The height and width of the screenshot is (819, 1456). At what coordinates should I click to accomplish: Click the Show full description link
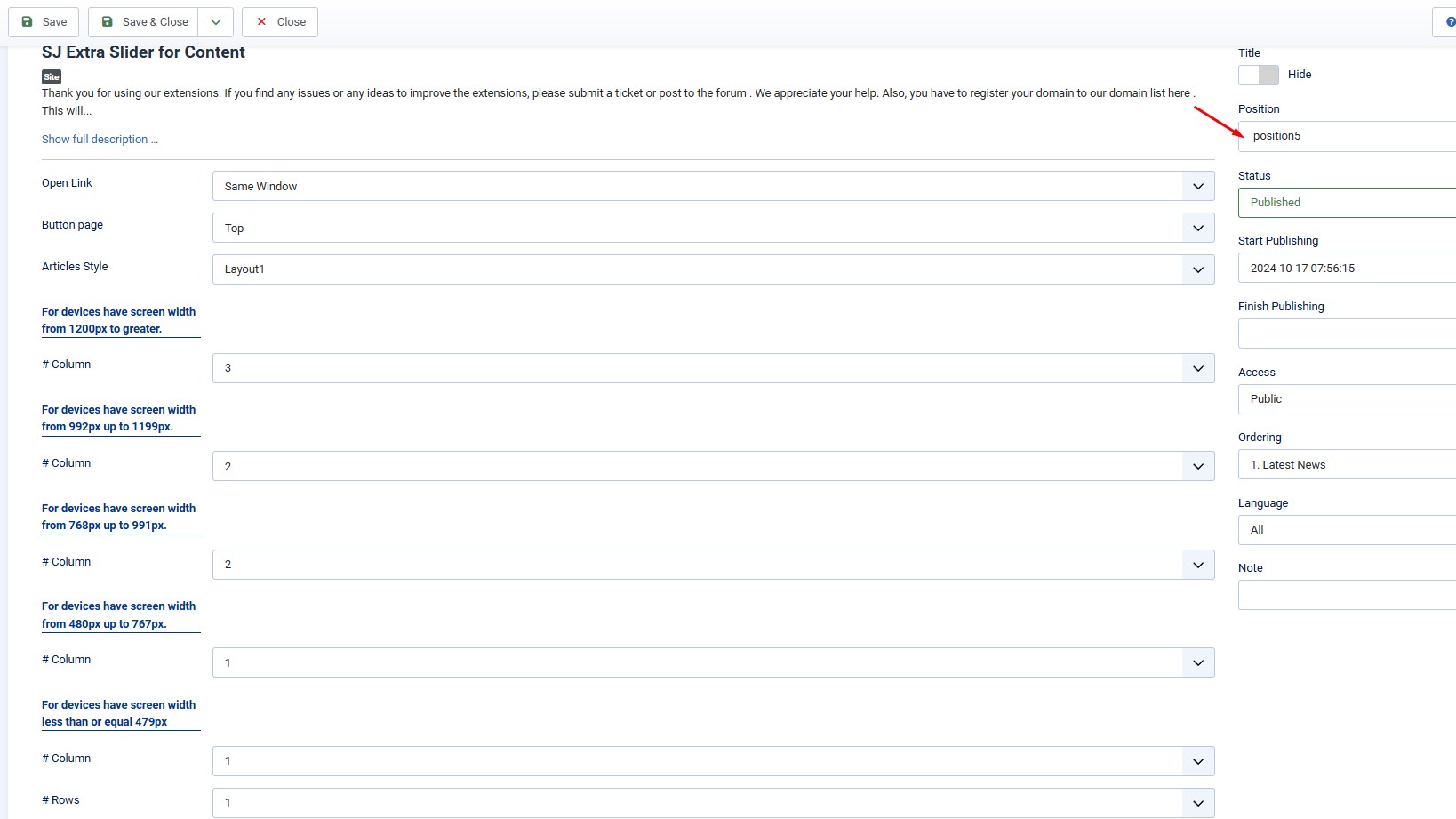point(100,140)
